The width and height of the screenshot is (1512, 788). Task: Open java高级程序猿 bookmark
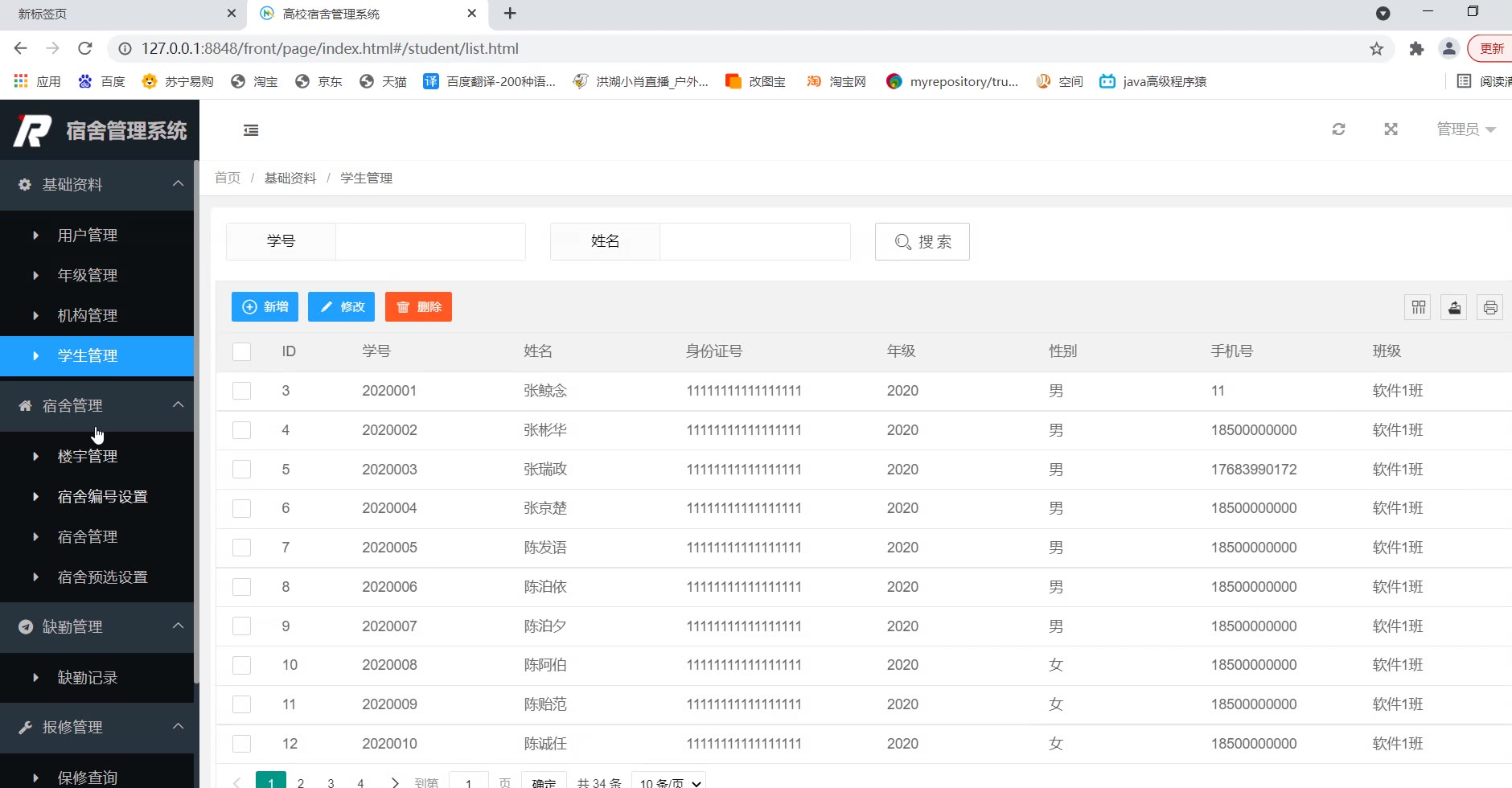1152,81
